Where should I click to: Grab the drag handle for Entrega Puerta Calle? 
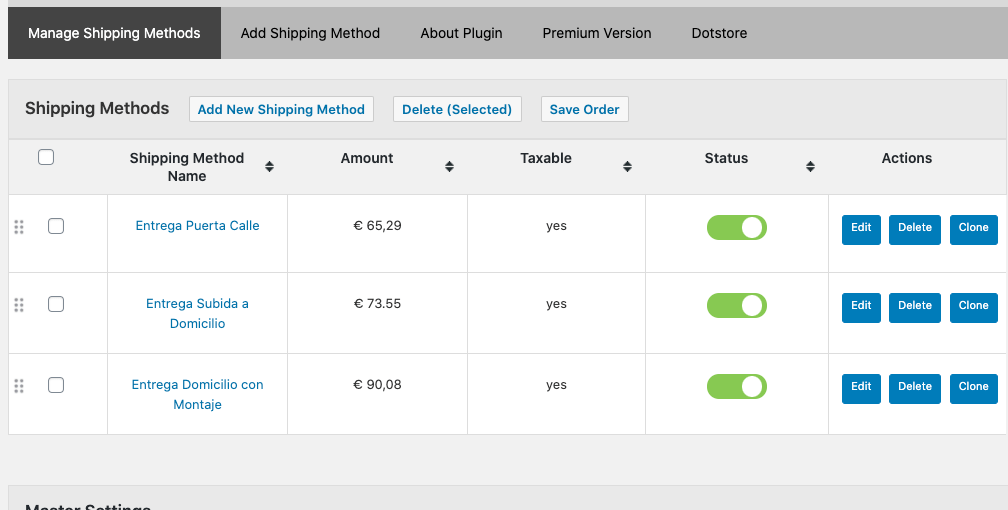tap(19, 226)
